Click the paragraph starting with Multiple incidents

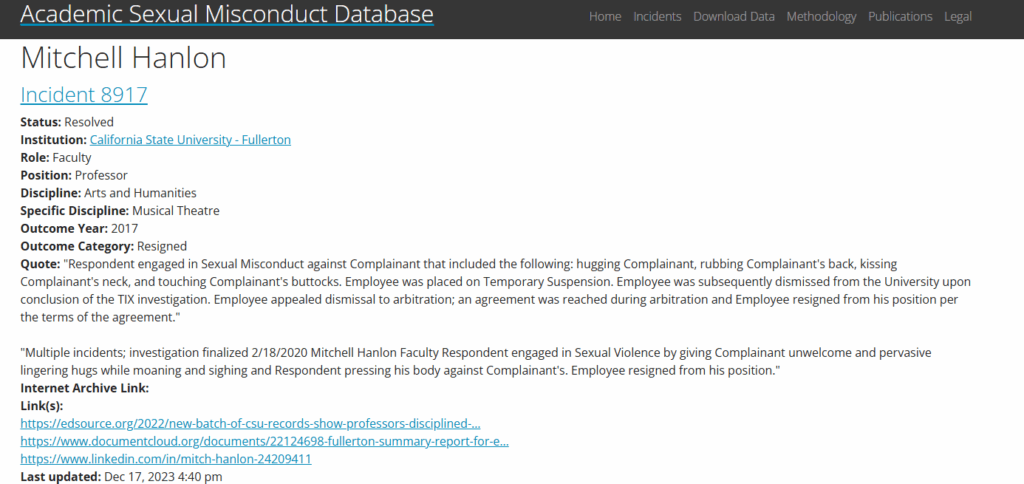(475, 361)
